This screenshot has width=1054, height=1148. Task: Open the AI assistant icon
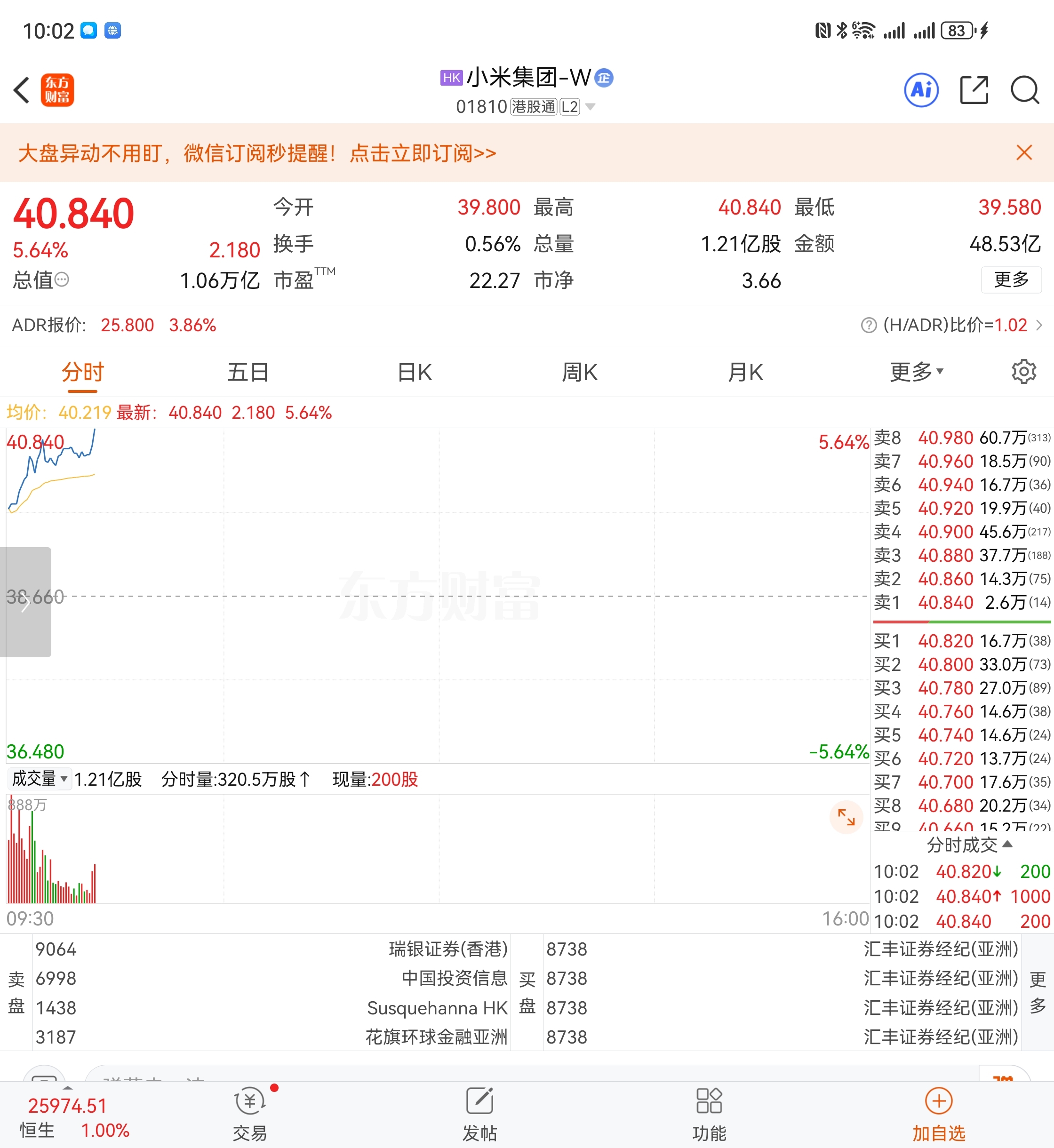tap(921, 90)
